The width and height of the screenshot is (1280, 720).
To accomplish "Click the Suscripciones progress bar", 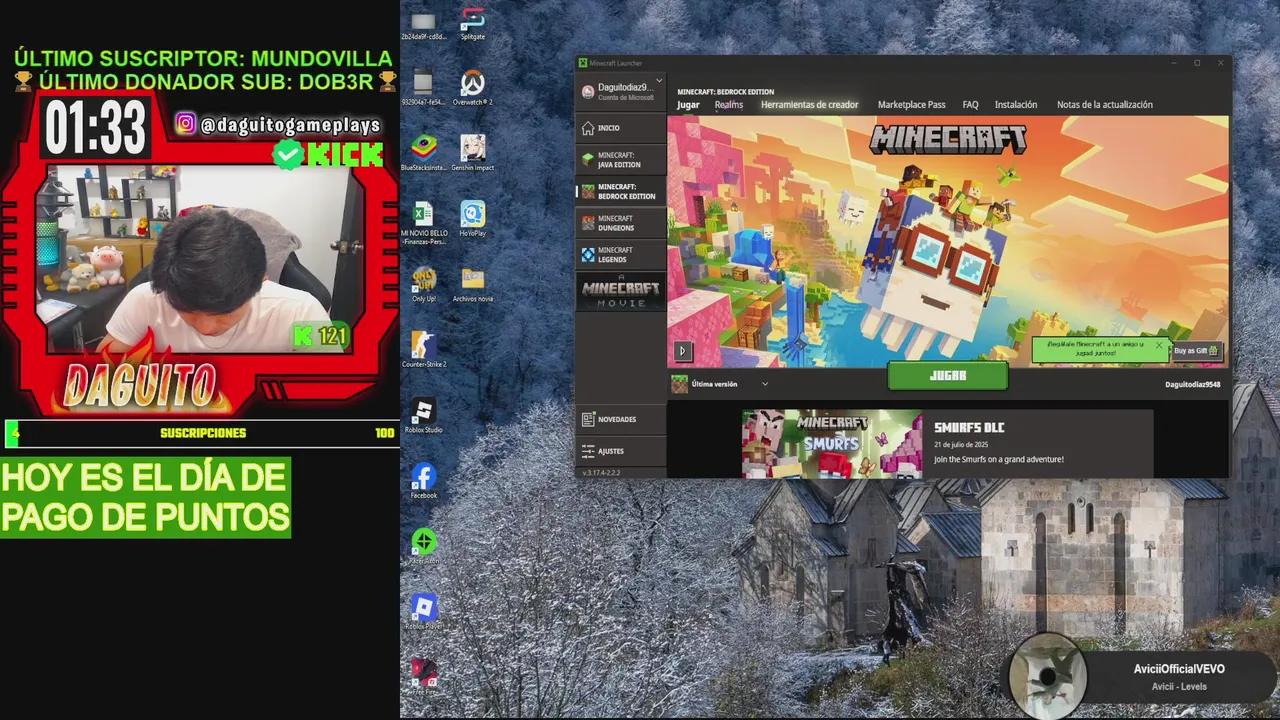I will click(x=200, y=433).
